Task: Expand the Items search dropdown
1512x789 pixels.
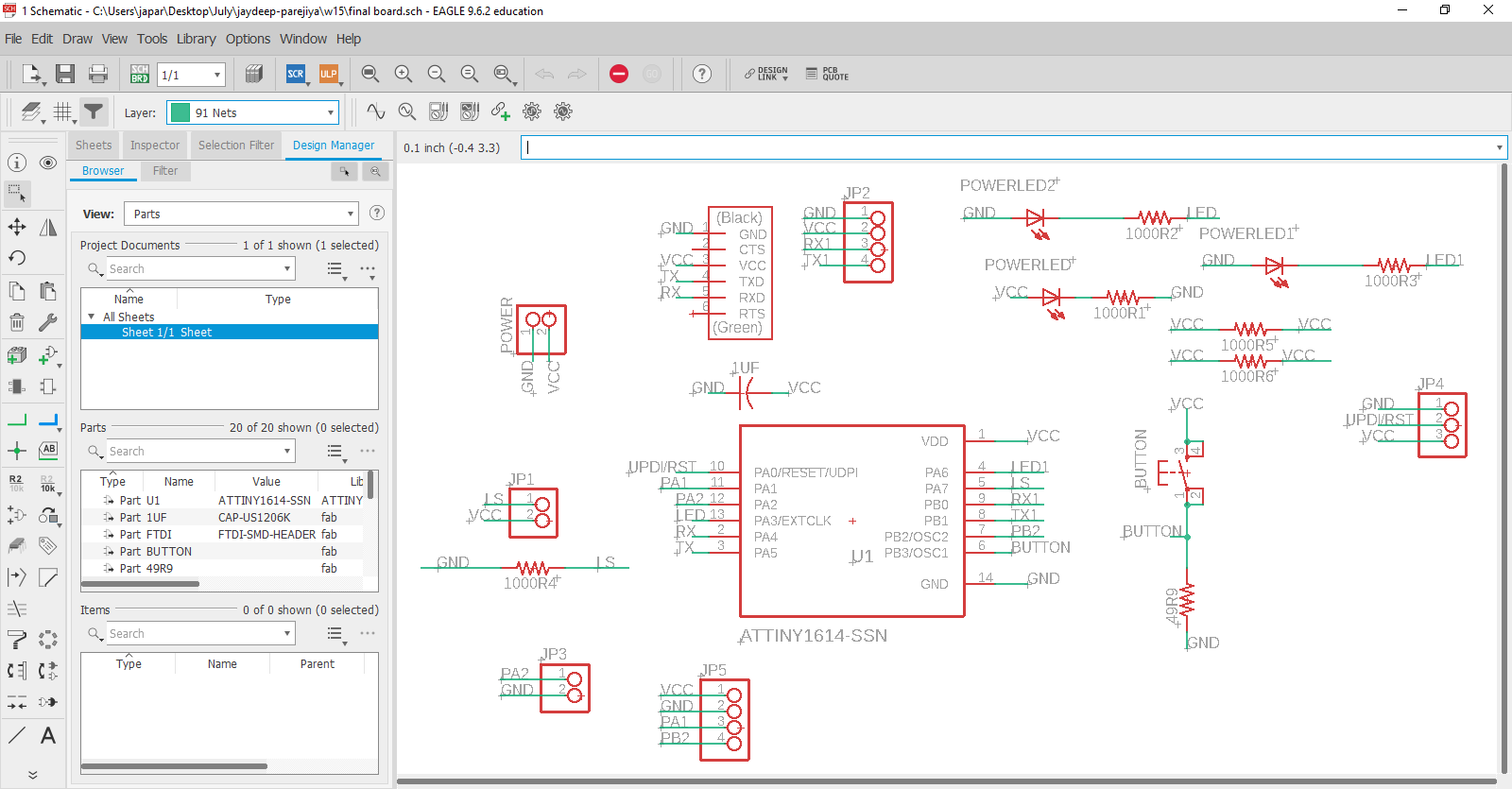Action: point(287,633)
